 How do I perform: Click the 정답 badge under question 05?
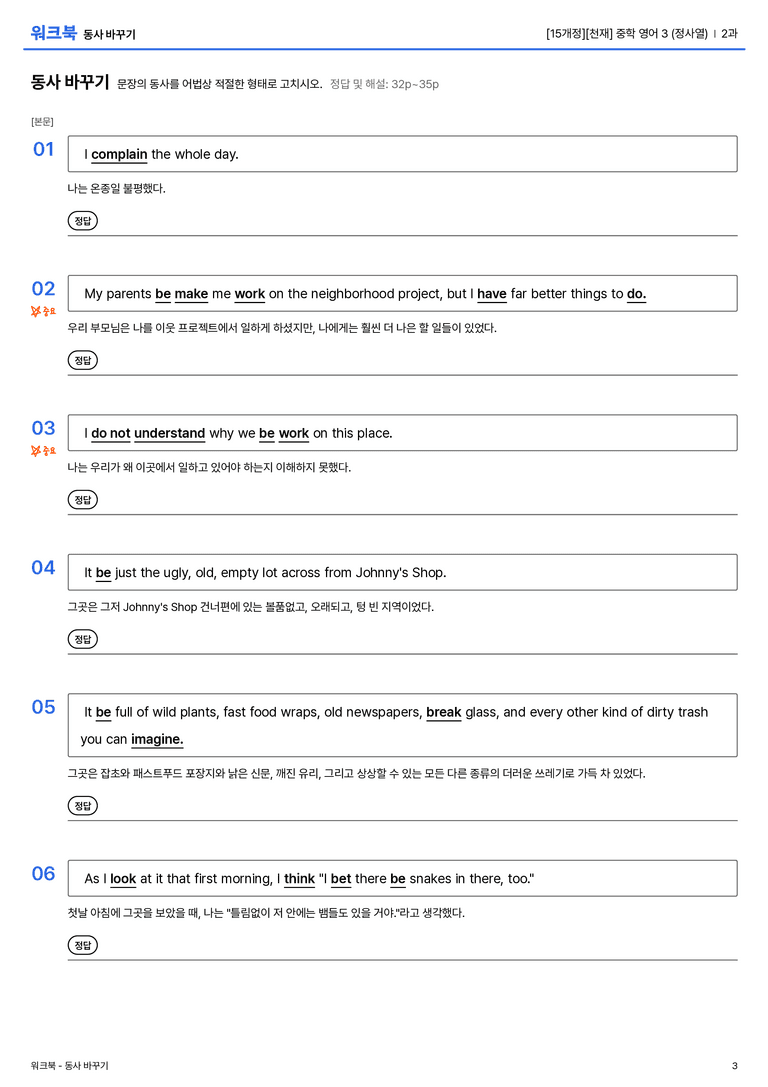click(x=82, y=806)
